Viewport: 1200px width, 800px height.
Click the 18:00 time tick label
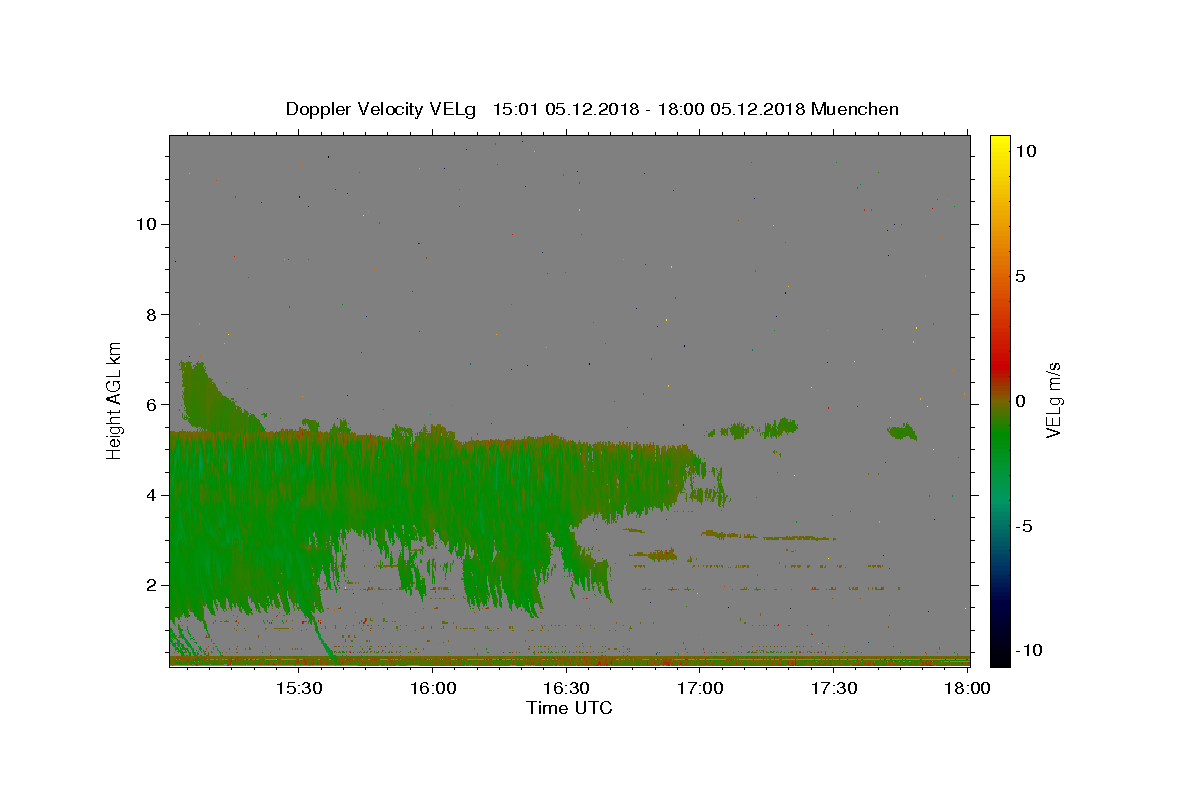pyautogui.click(x=968, y=689)
